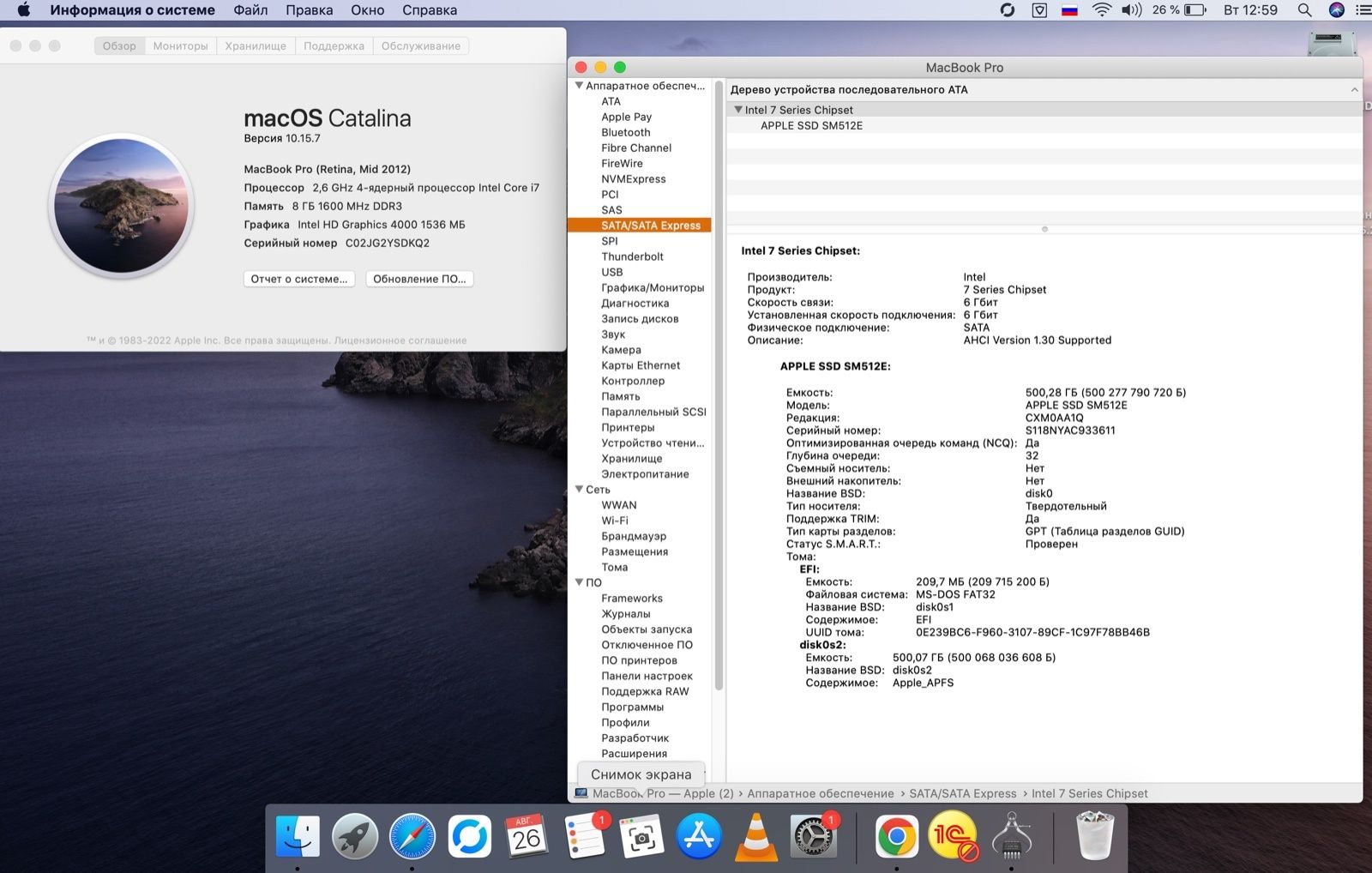1372x873 pixels.
Task: Select Брандмауэр in the sidebar
Action: (x=634, y=536)
